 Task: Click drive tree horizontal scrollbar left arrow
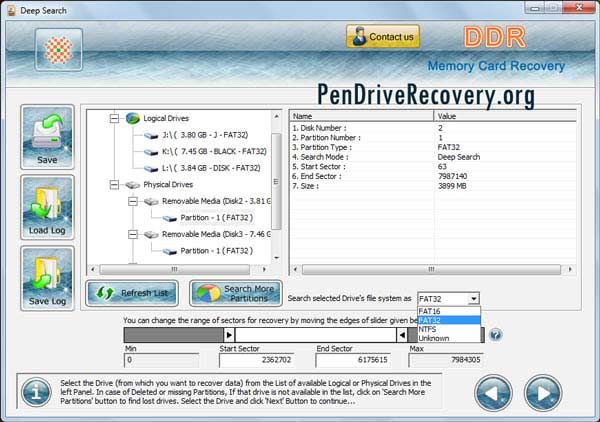coord(93,269)
